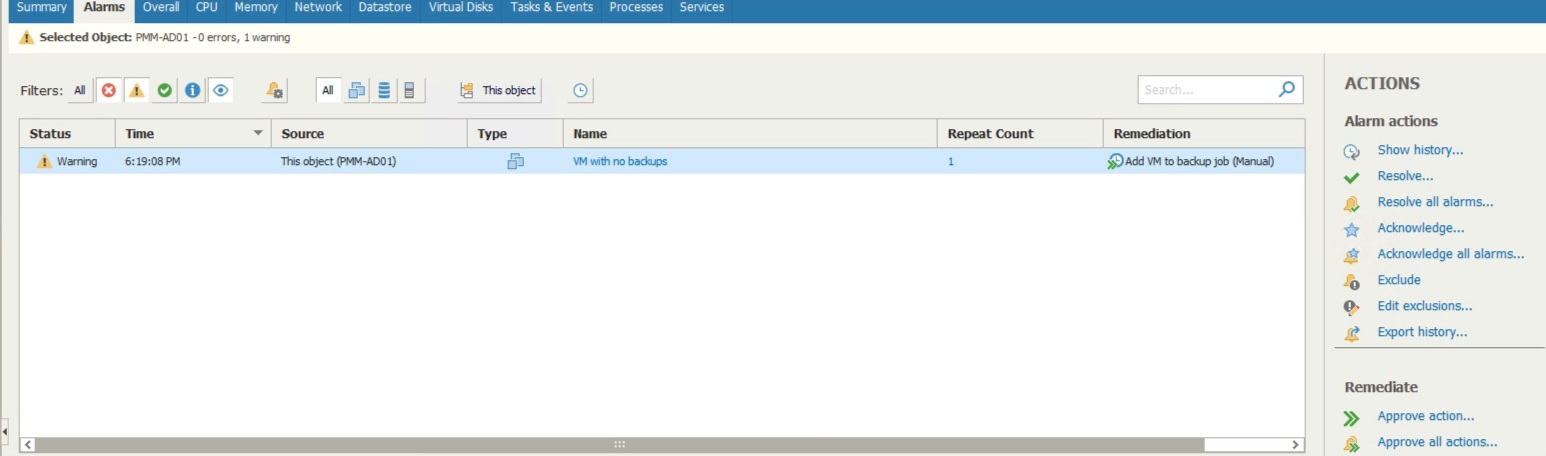Toggle the resolved alarms green check filter

[164, 90]
